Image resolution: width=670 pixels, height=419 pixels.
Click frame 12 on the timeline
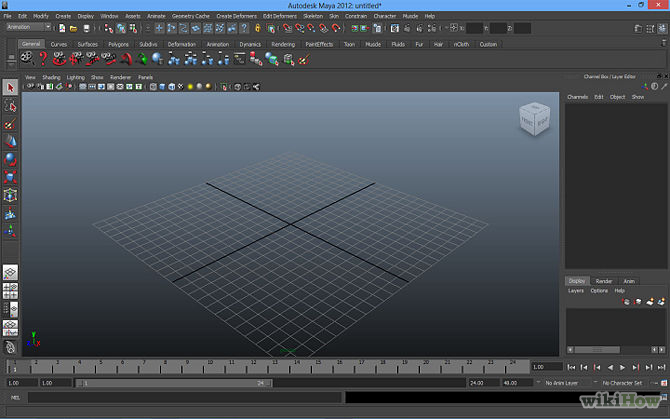pos(253,367)
